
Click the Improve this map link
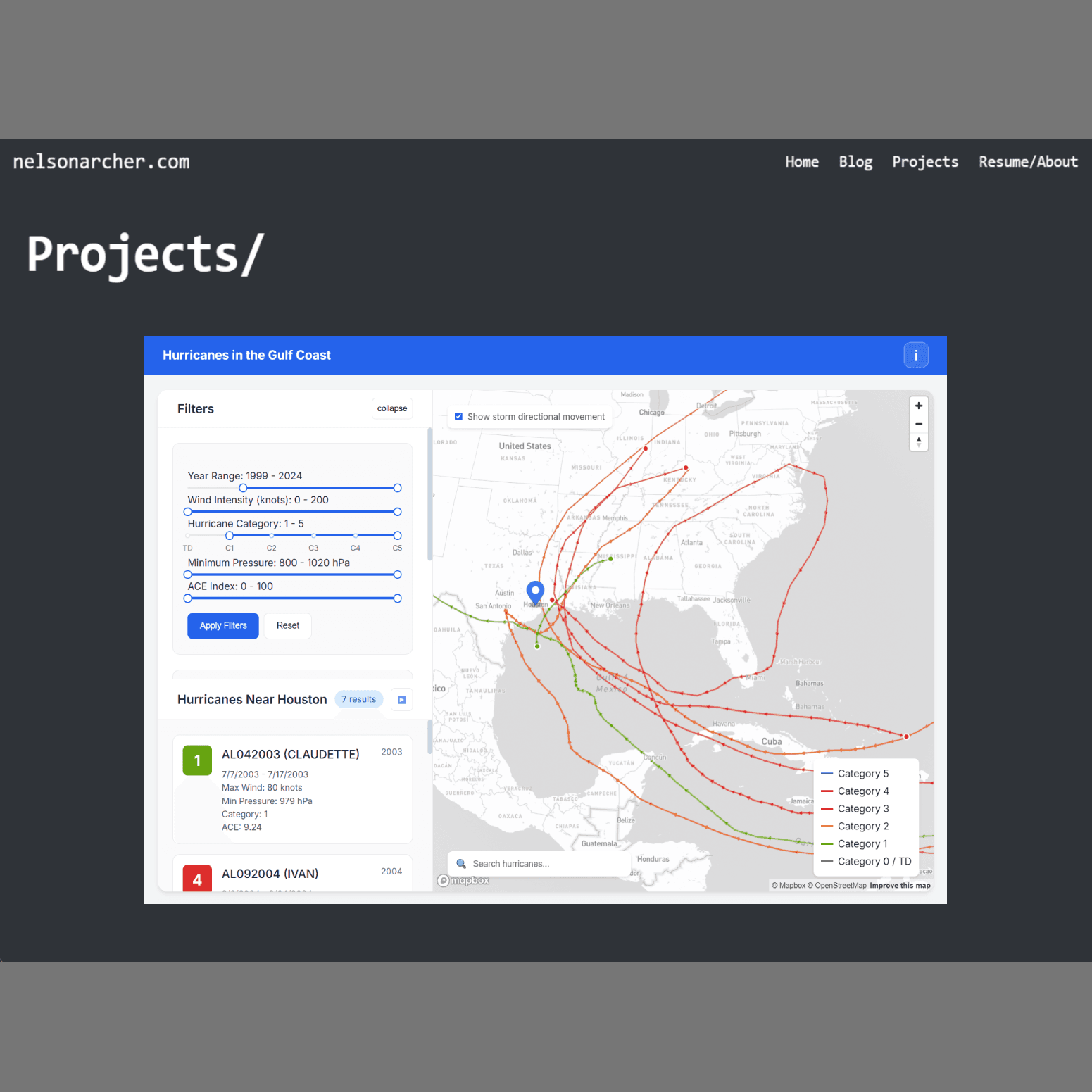coord(900,885)
